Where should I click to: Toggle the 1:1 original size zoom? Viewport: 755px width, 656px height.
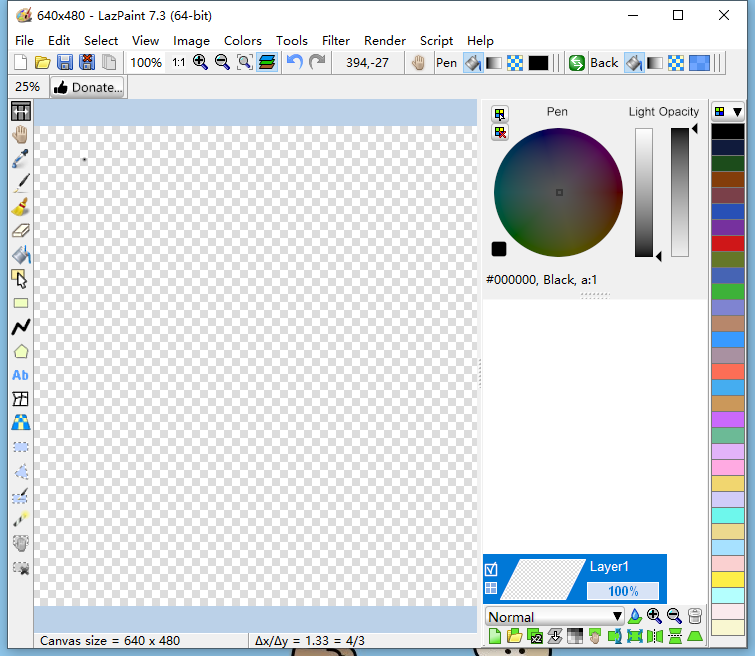[179, 63]
